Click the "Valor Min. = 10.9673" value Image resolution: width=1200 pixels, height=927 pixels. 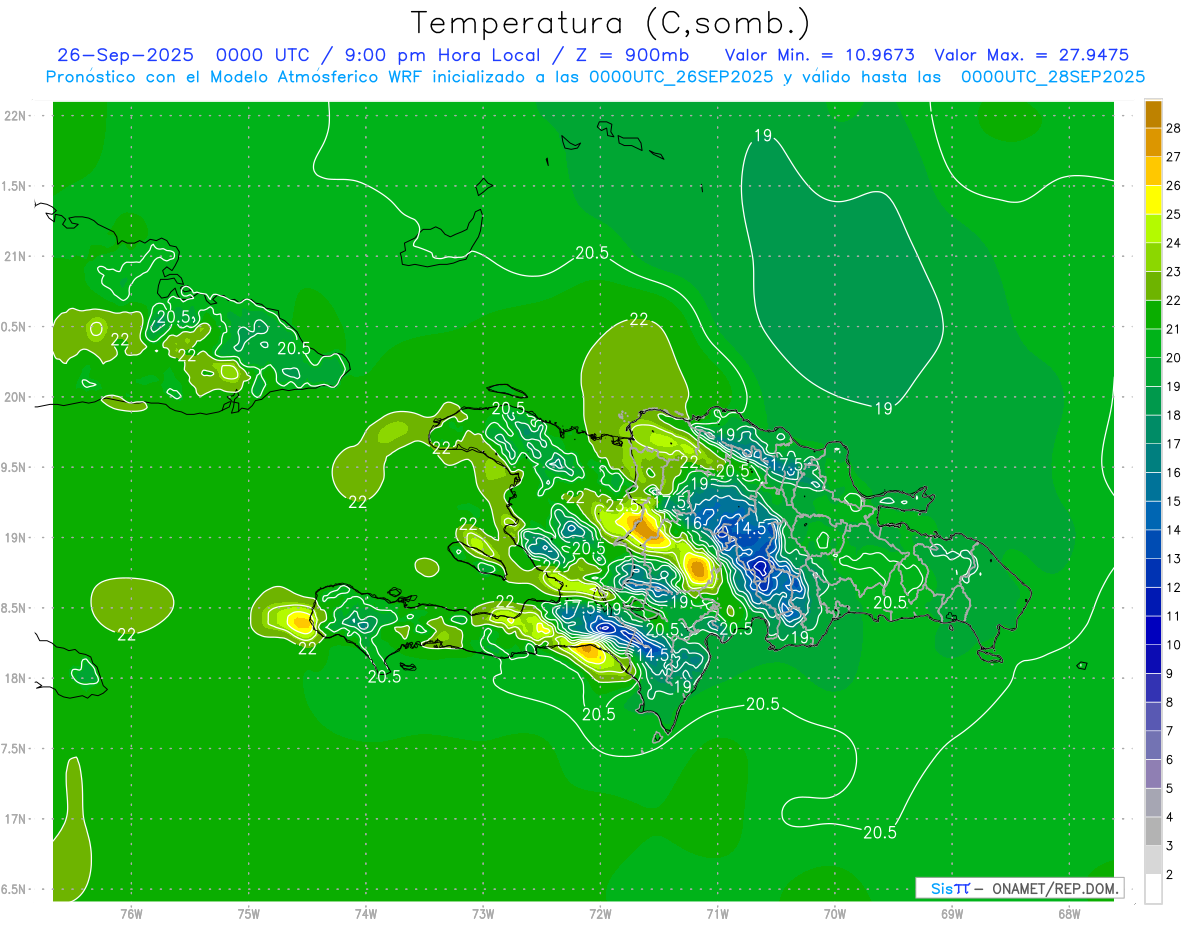[x=818, y=55]
